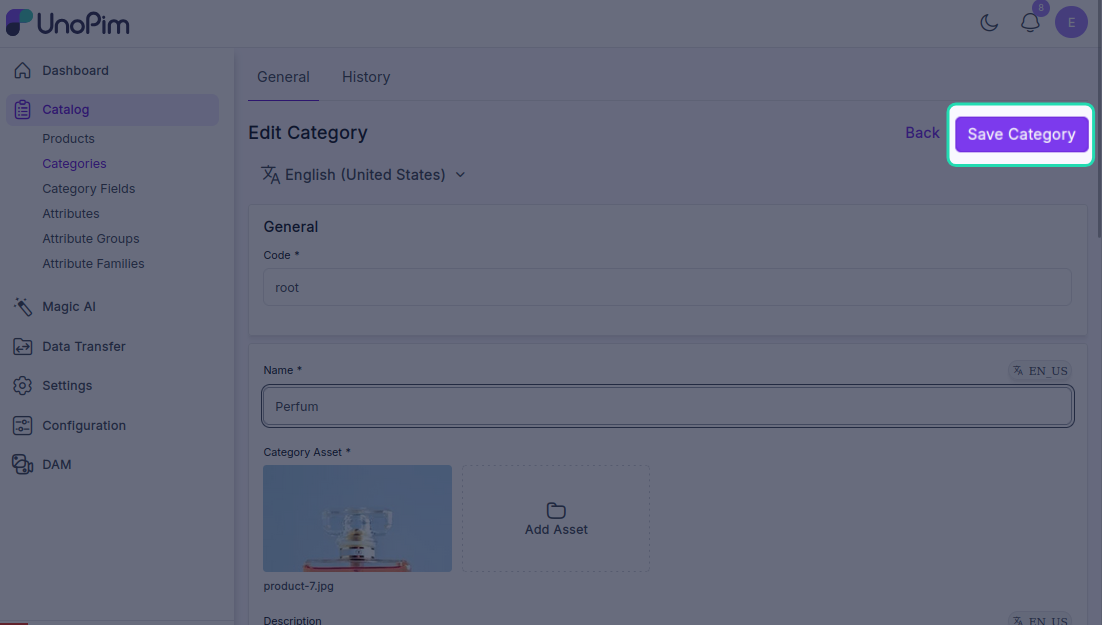This screenshot has width=1102, height=625.
Task: Switch to the History tab
Action: point(366,77)
